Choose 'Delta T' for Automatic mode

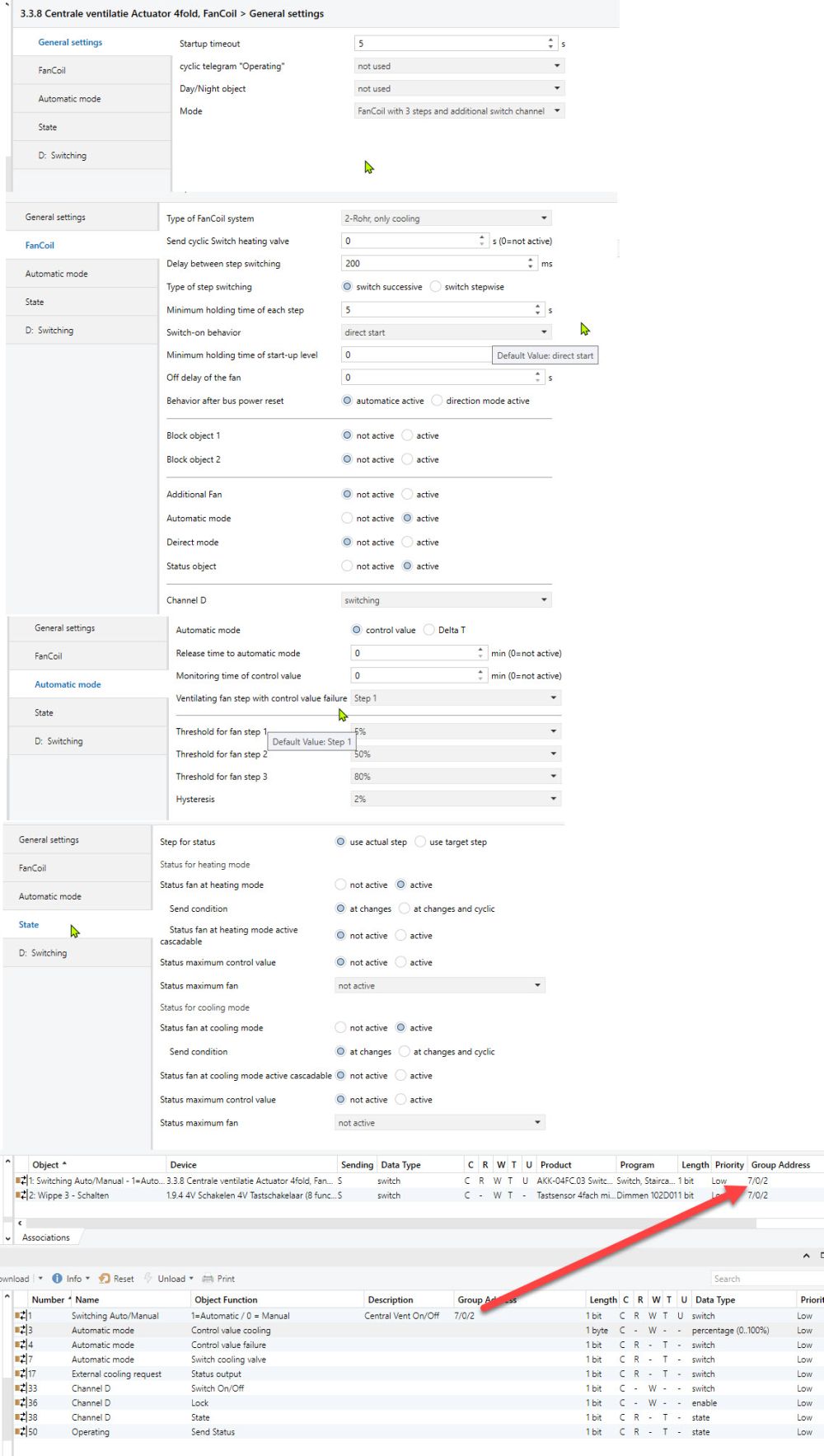tap(429, 630)
